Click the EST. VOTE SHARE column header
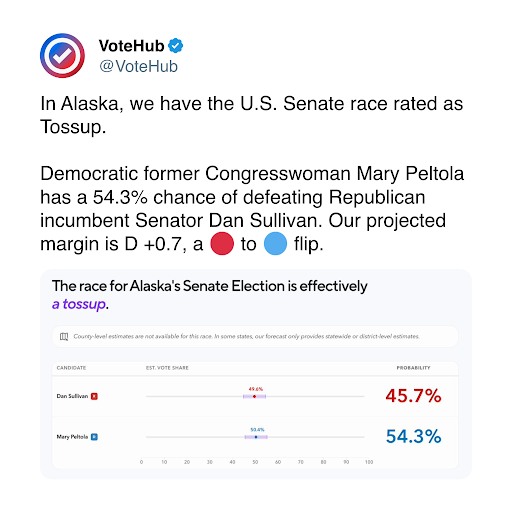 pos(167,368)
